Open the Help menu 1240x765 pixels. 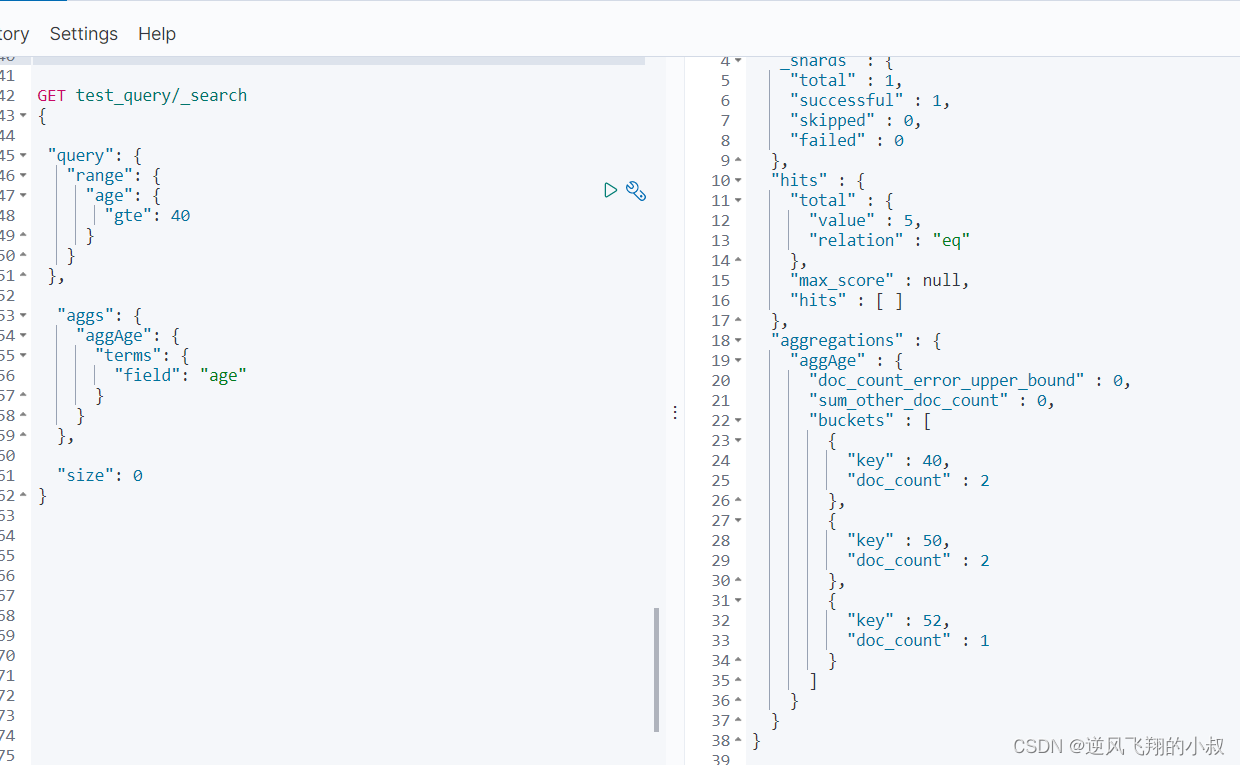157,34
